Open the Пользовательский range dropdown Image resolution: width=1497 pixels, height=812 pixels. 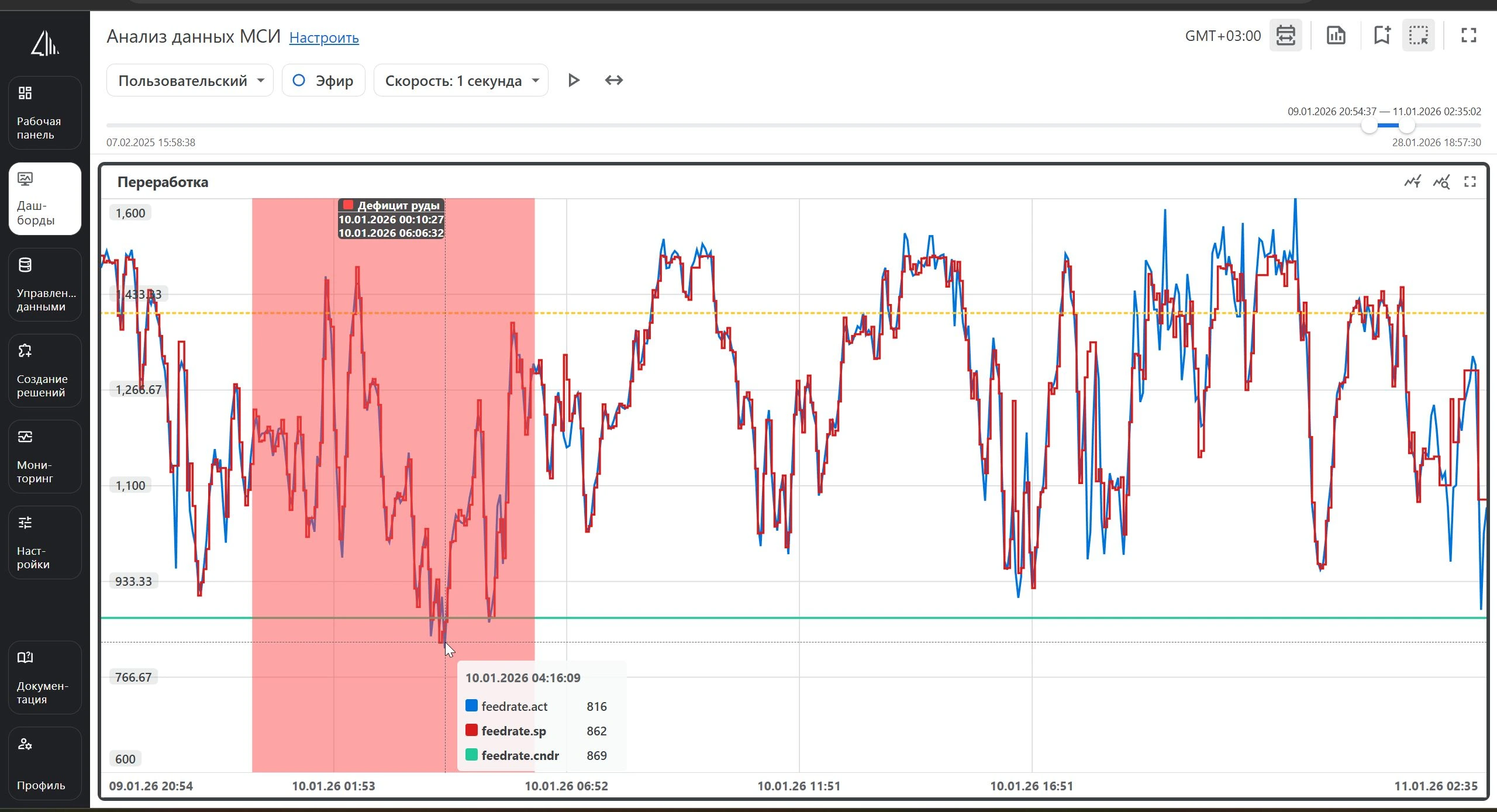(190, 81)
